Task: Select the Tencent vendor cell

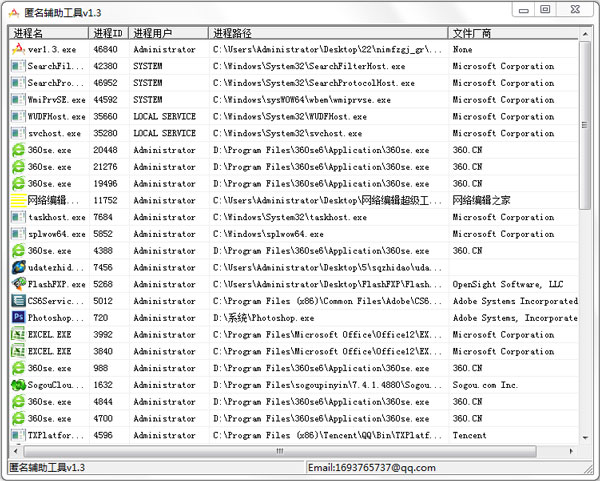Action: (470, 435)
